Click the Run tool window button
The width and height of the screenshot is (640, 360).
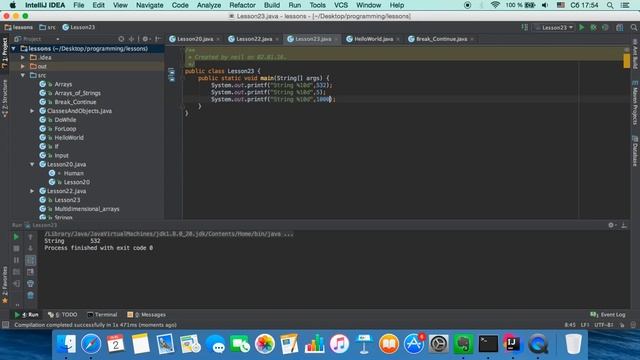(x=27, y=315)
